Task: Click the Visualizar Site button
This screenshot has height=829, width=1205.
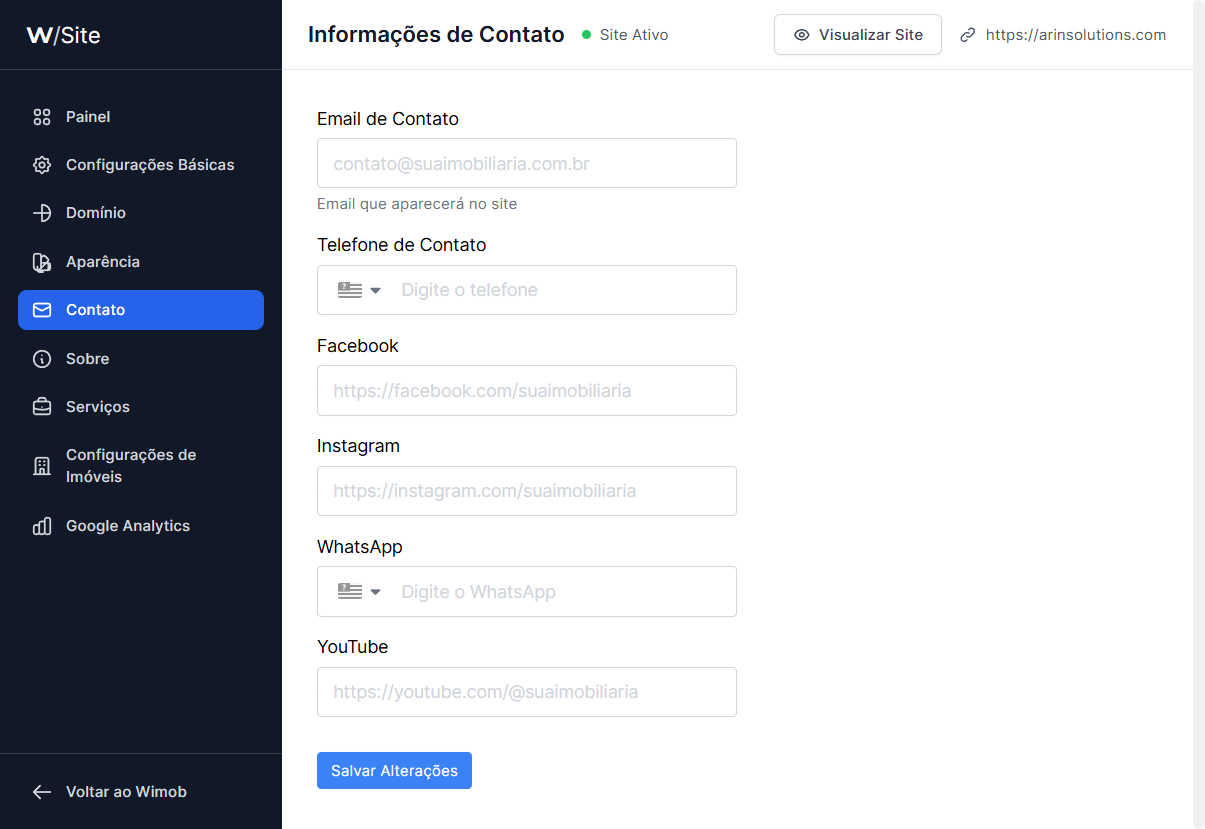Action: click(x=858, y=35)
